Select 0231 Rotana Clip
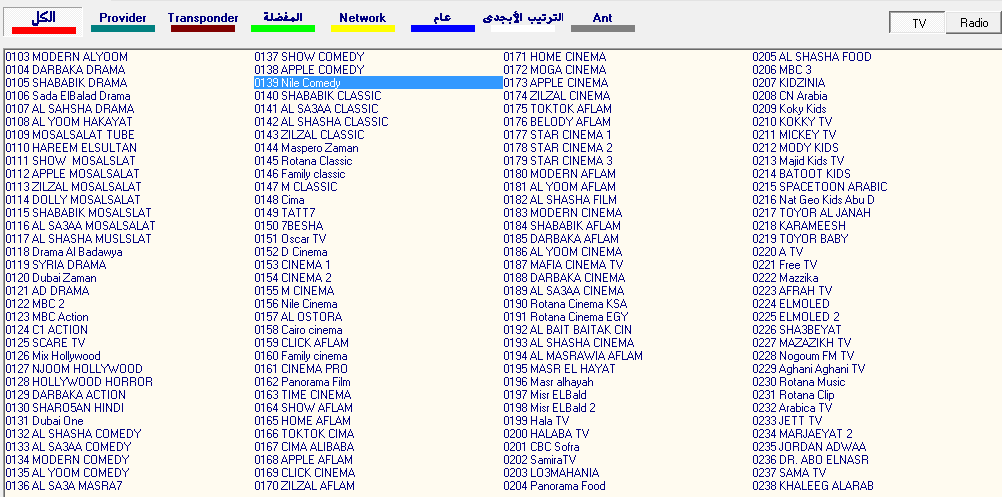 pyautogui.click(x=793, y=395)
